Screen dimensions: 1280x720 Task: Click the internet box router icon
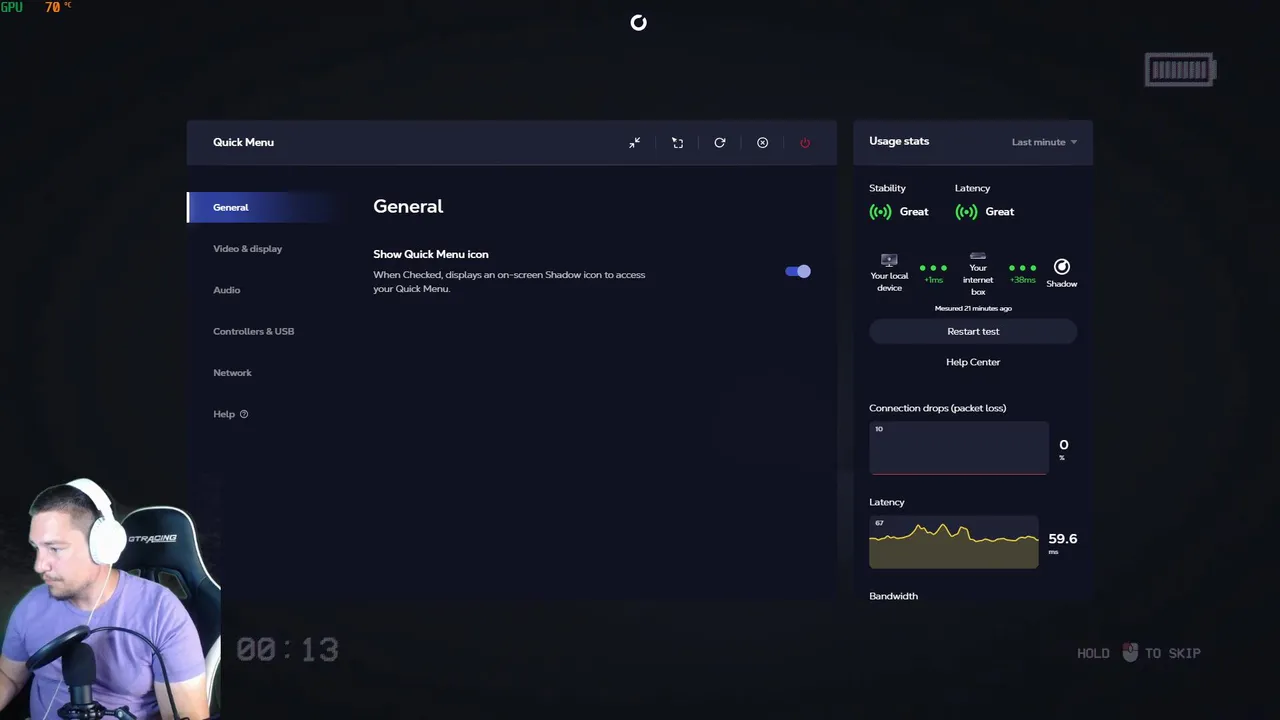(978, 256)
